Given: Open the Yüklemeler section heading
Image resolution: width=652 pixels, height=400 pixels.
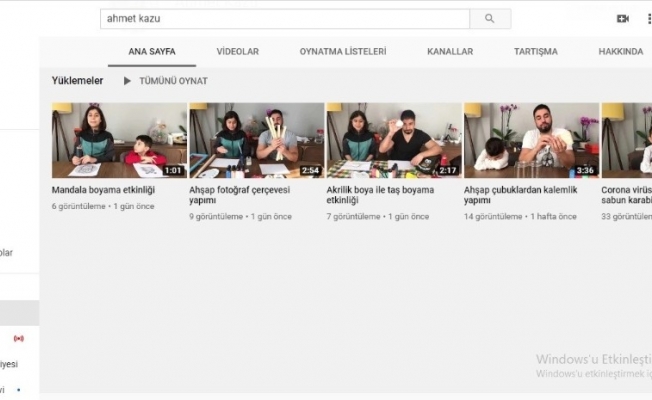Looking at the screenshot, I should (x=78, y=81).
